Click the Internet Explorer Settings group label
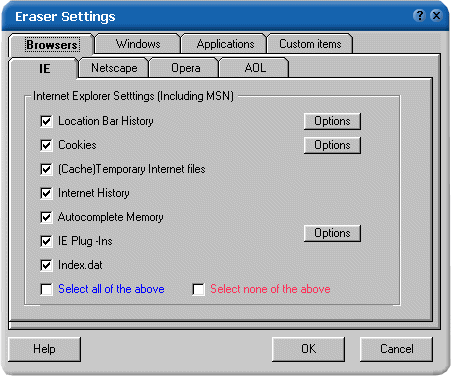This screenshot has width=451, height=376. (133, 96)
